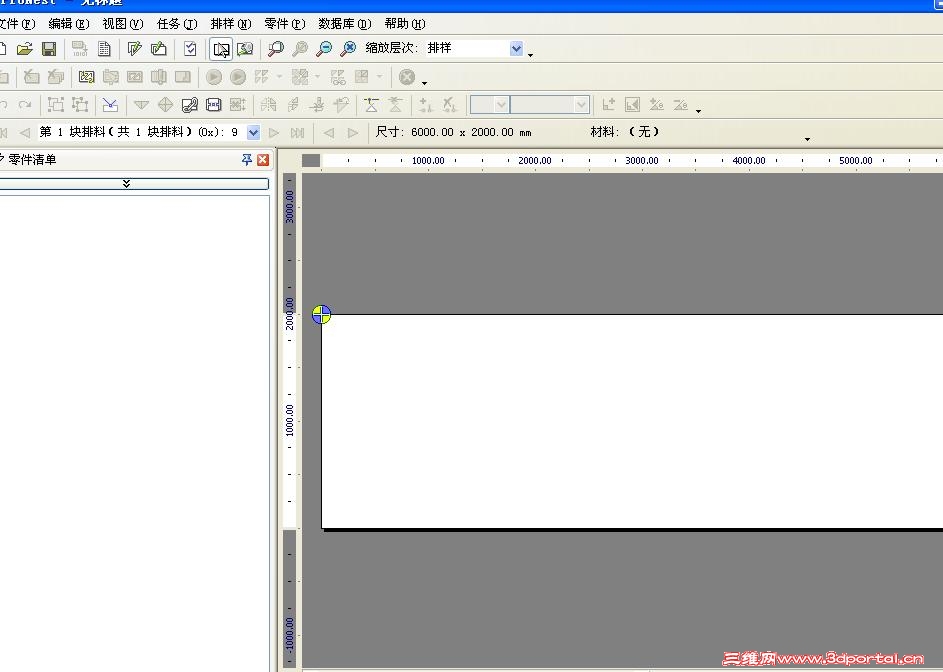The height and width of the screenshot is (672, 943).
Task: Click the L-shaped icon with the plus sign
Action: pos(609,105)
